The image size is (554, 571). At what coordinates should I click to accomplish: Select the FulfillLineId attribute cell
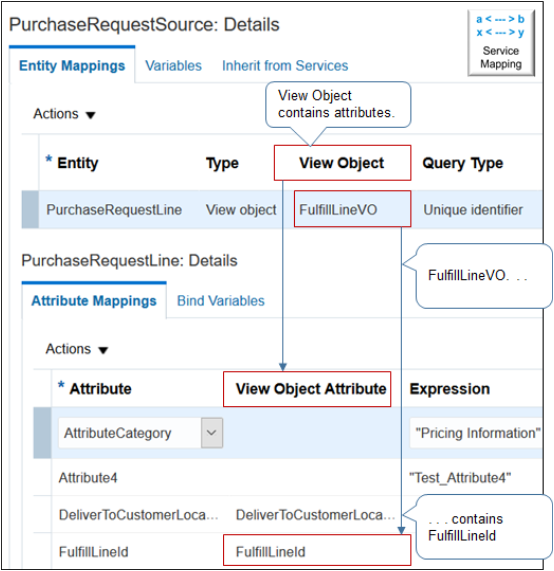pos(94,552)
